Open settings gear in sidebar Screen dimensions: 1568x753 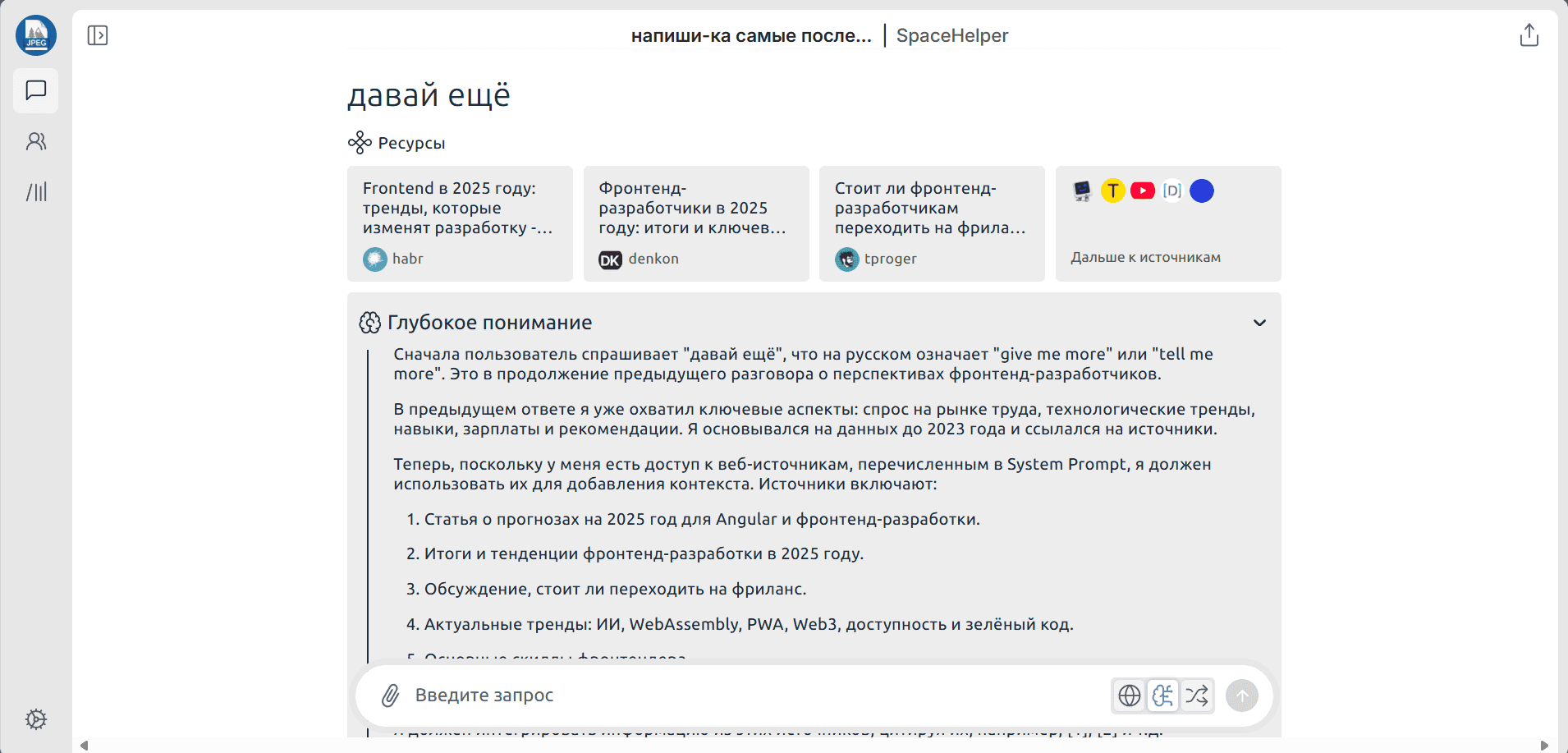[x=36, y=719]
